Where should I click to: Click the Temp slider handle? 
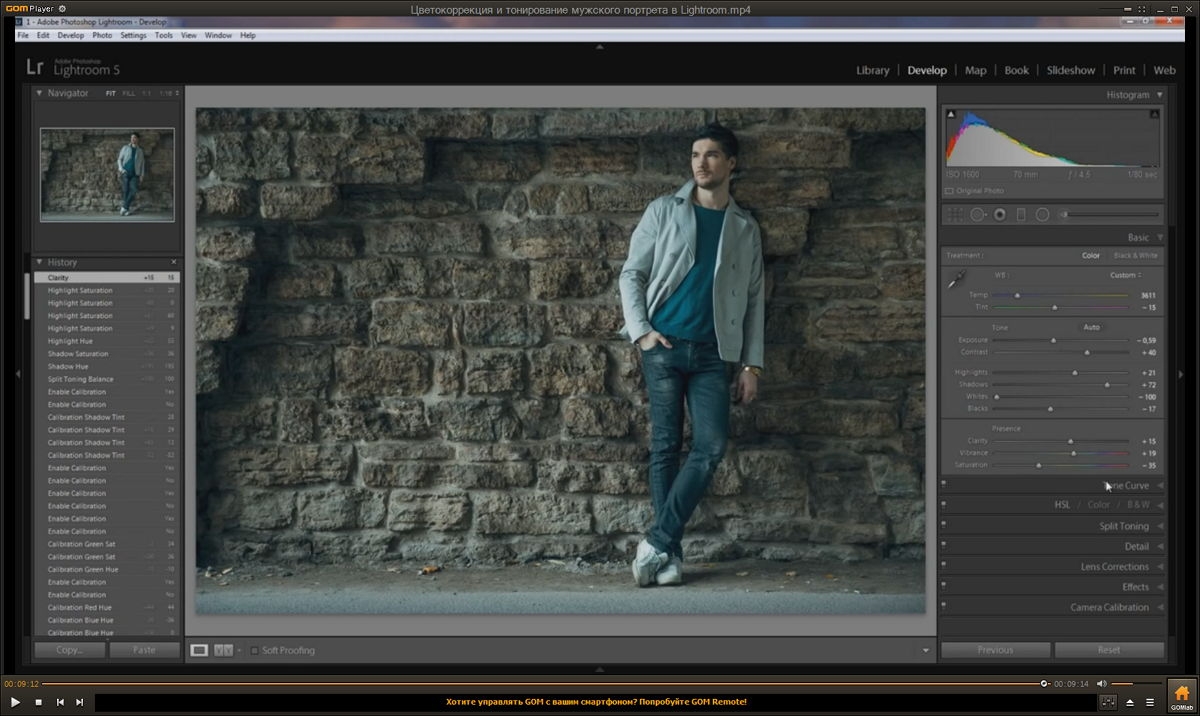coord(1018,295)
